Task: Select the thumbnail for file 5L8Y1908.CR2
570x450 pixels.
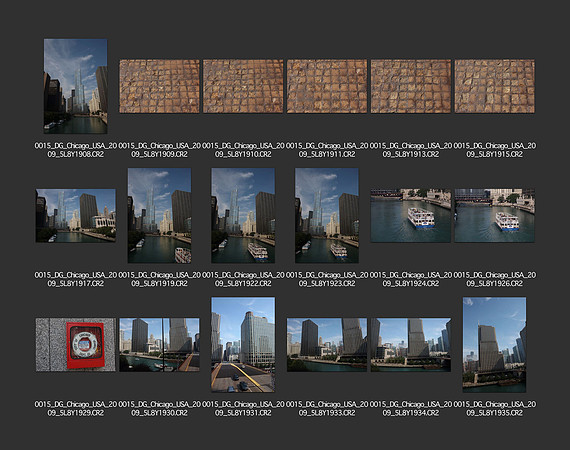Action: pos(76,87)
